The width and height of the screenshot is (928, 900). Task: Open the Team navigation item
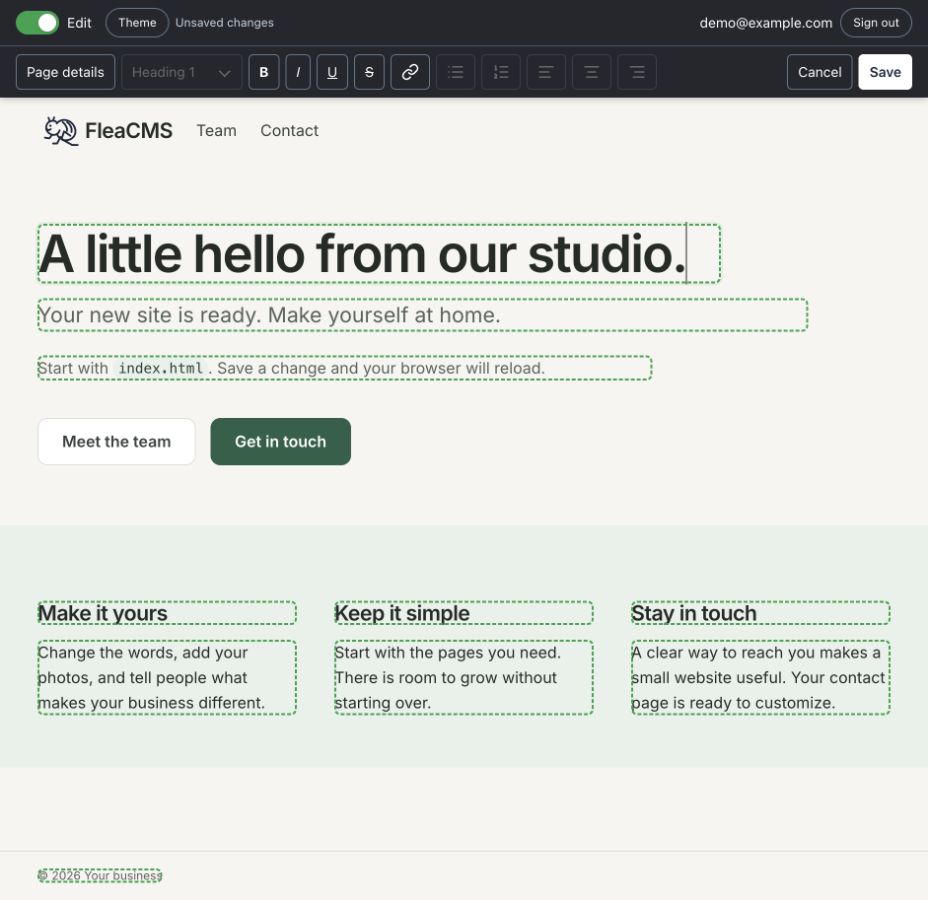pos(217,130)
